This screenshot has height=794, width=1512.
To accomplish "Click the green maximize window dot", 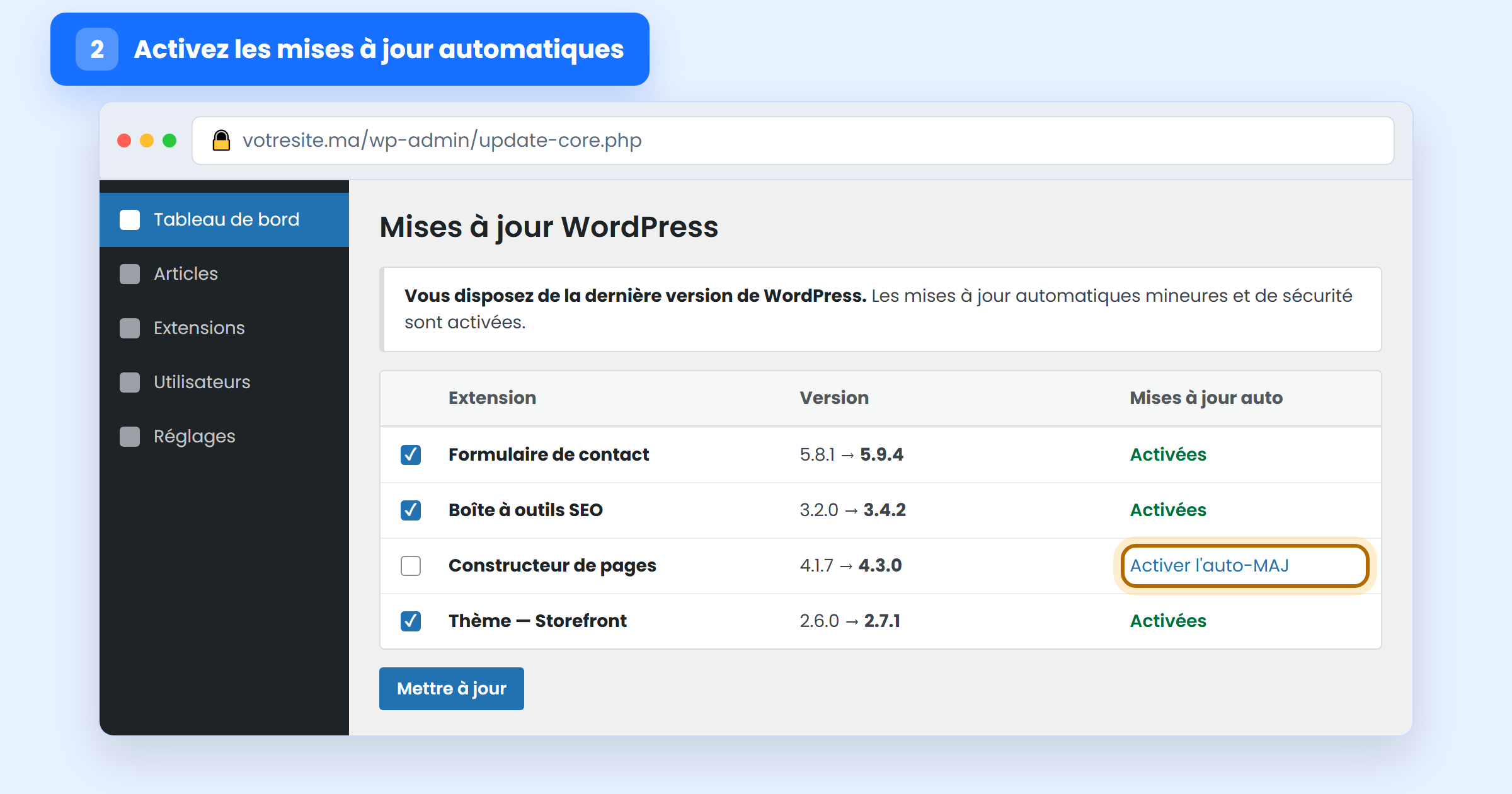I will 169,141.
